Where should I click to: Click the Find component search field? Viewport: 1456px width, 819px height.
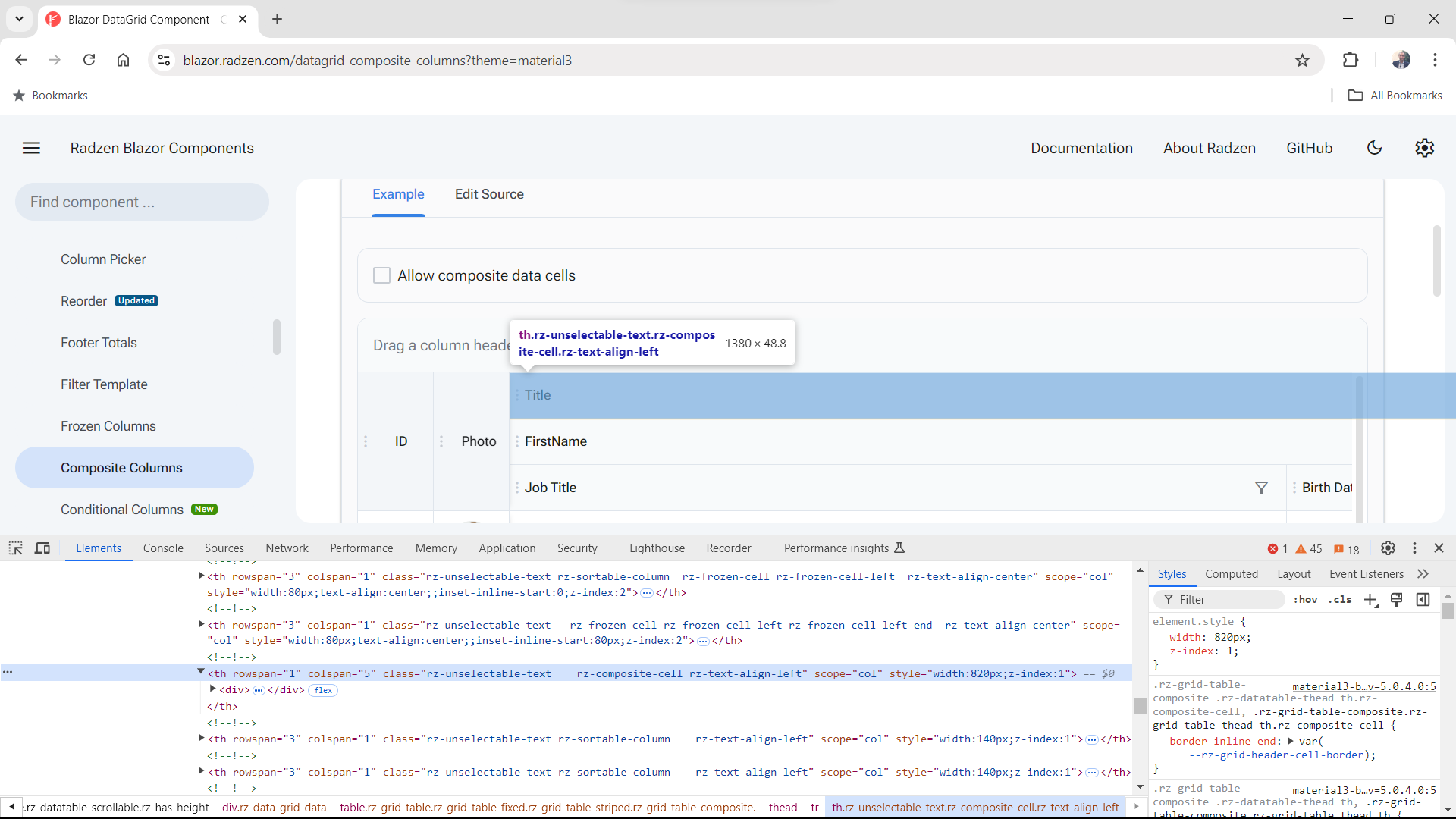tap(141, 202)
